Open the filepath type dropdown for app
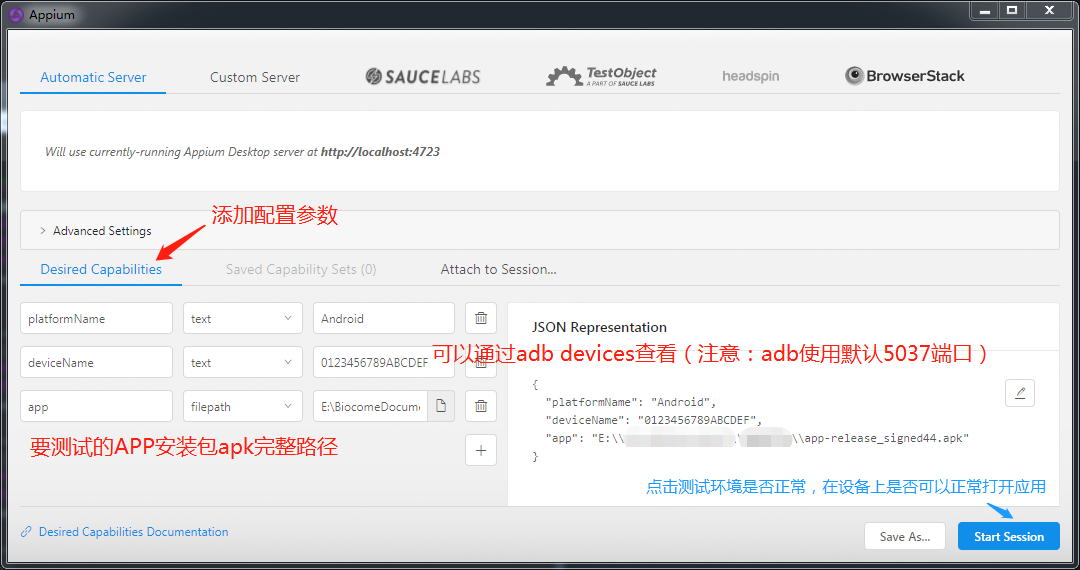The width and height of the screenshot is (1080, 570). 242,407
